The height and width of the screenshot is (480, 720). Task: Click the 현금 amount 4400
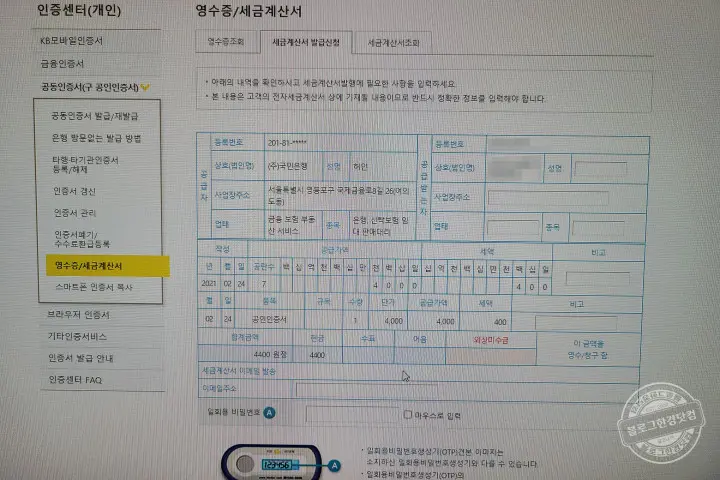tap(317, 355)
